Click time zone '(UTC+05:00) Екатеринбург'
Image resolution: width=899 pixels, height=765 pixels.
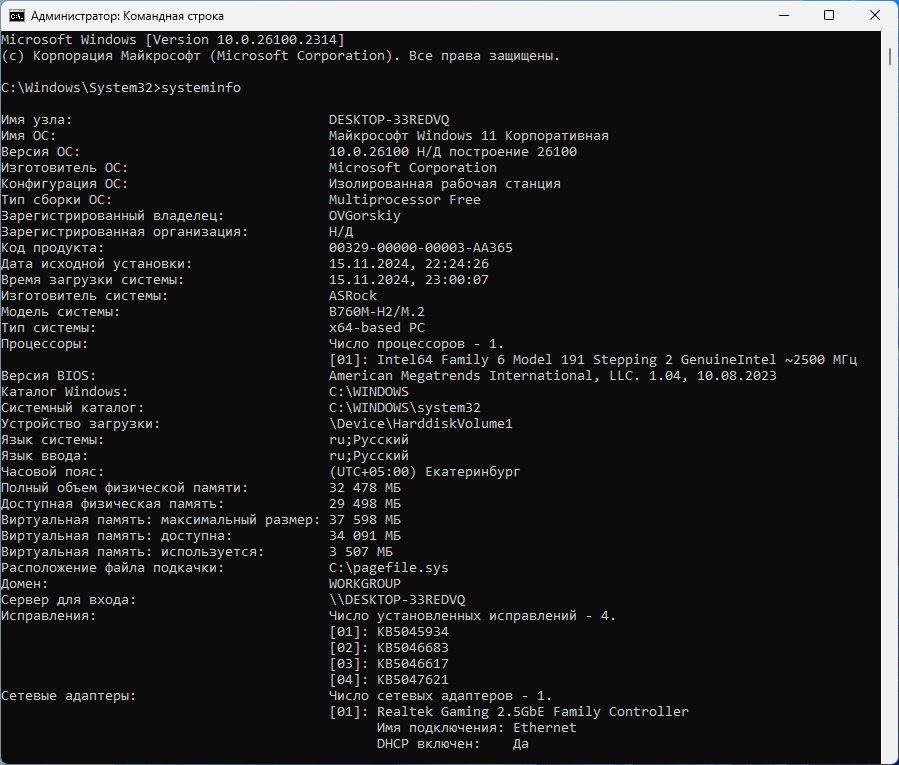[424, 472]
